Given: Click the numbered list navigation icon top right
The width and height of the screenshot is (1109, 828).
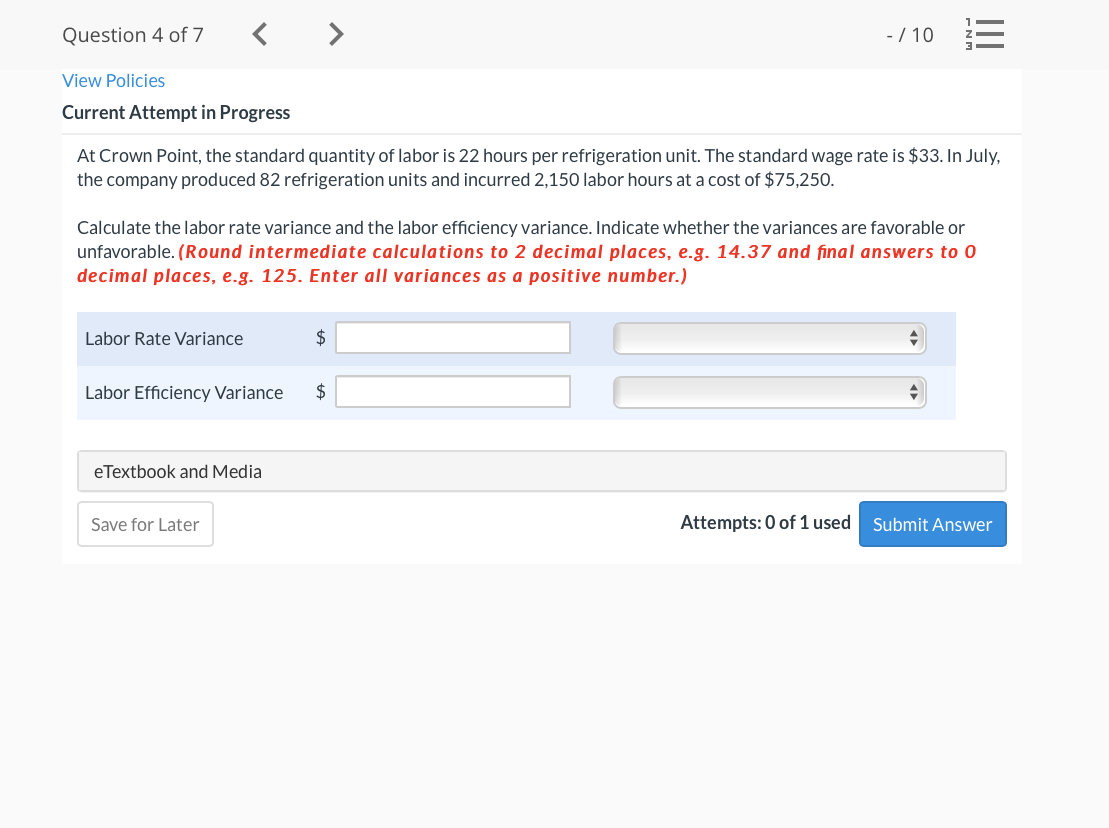Looking at the screenshot, I should 985,33.
